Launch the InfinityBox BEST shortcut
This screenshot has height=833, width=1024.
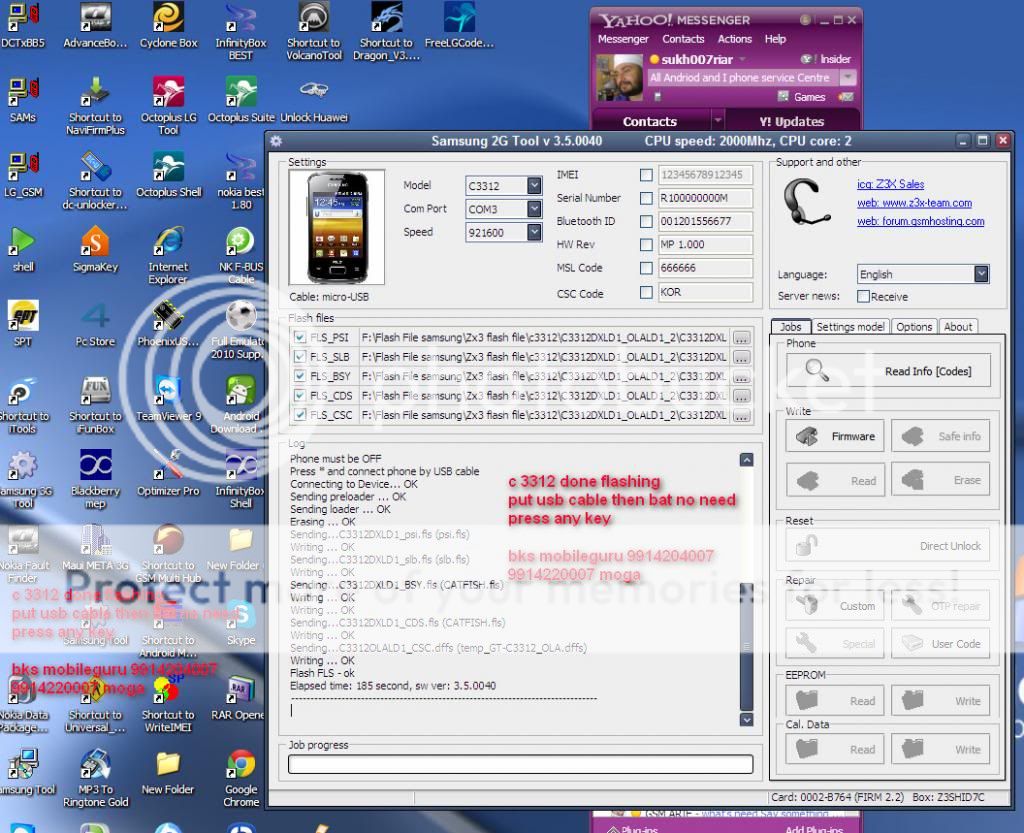click(239, 22)
